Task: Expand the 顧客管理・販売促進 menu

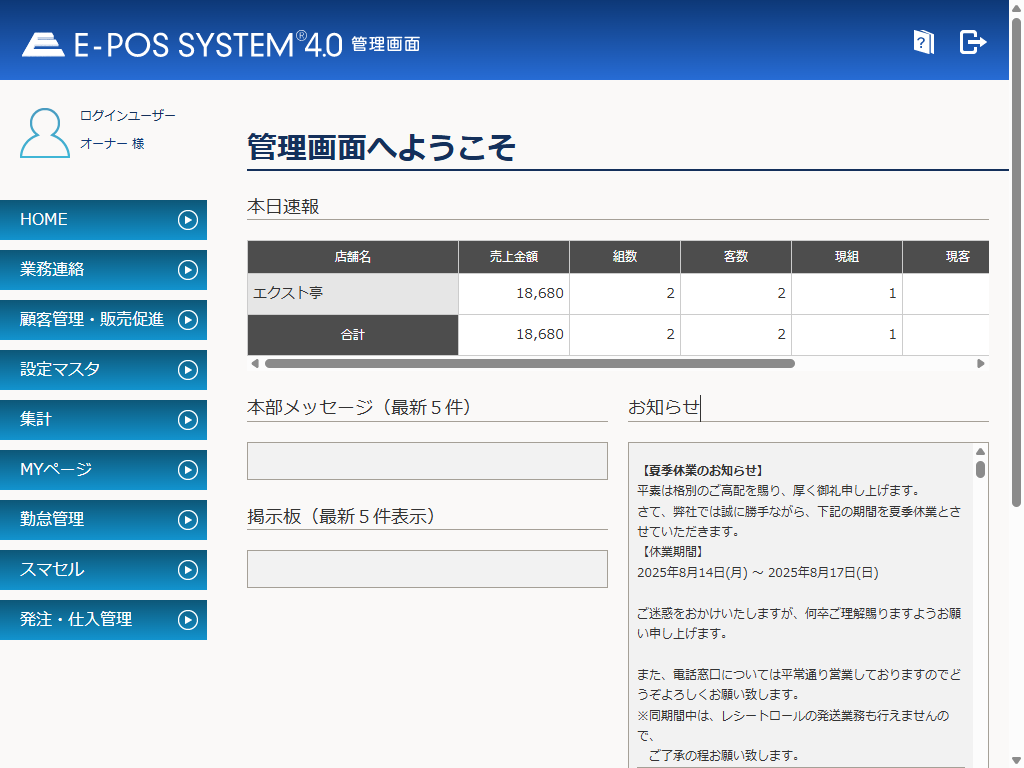Action: pos(92,320)
